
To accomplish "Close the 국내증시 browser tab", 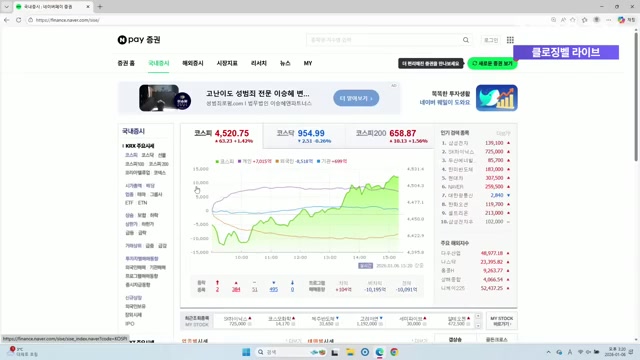I will point(88,7).
